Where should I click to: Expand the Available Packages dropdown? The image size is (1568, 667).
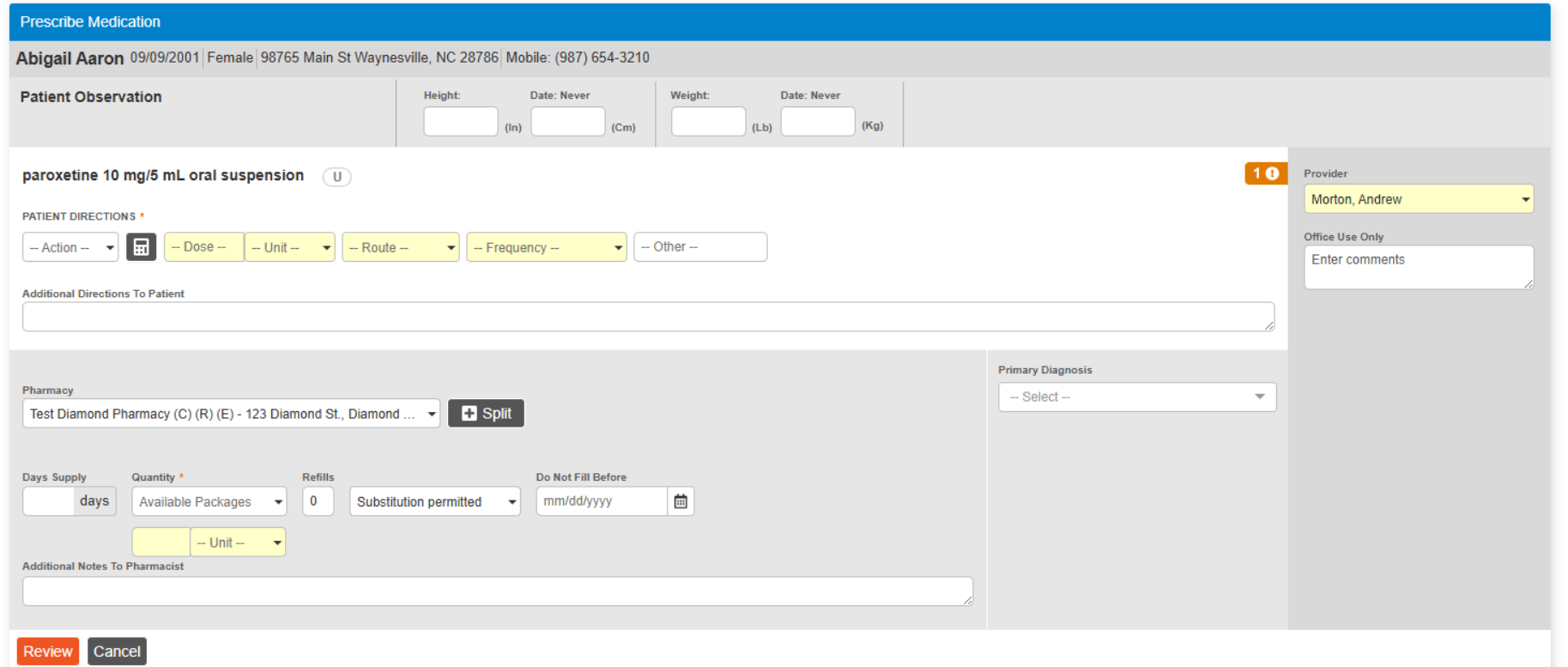pyautogui.click(x=209, y=501)
